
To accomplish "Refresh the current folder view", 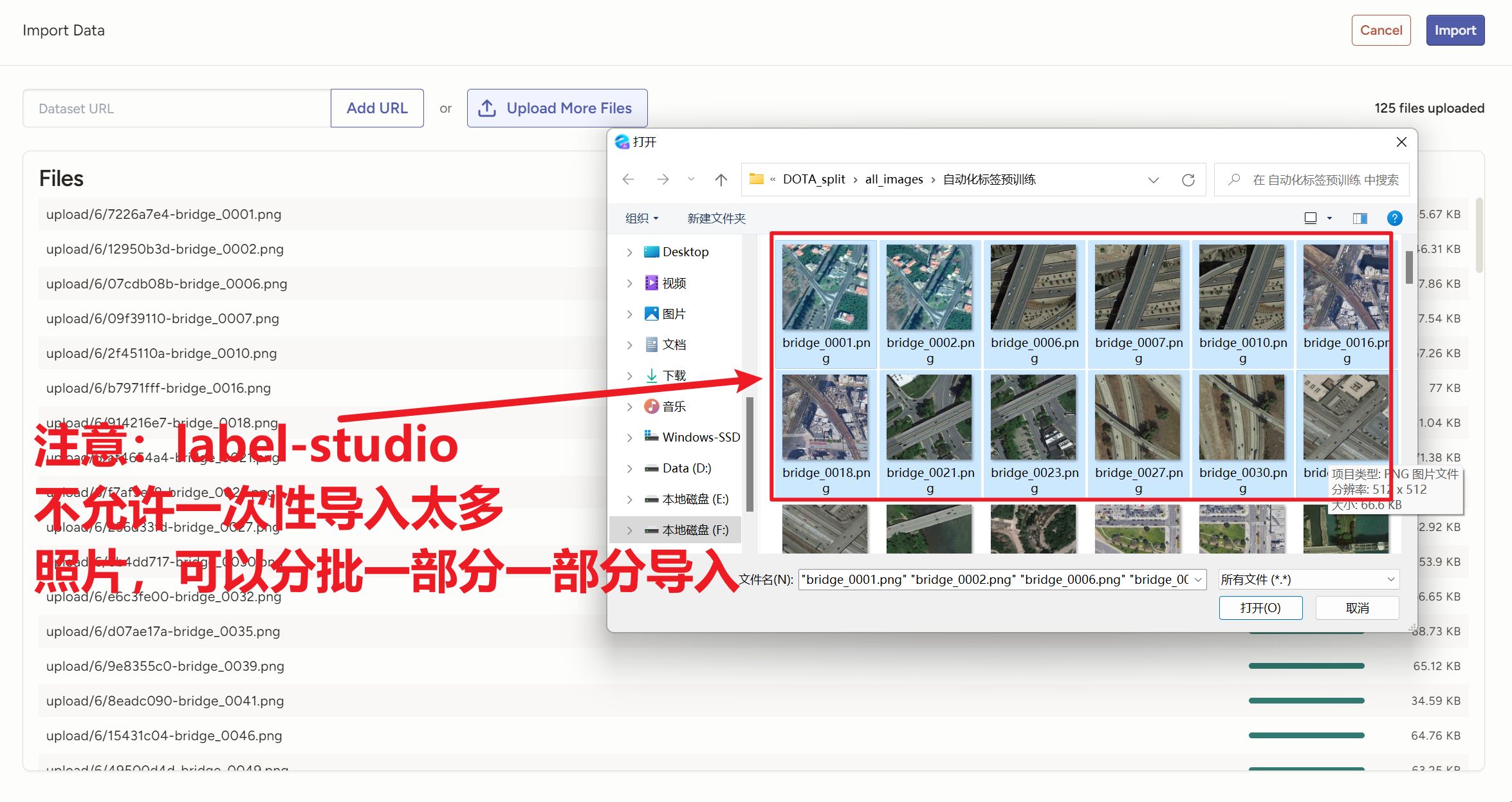I will (x=1188, y=180).
